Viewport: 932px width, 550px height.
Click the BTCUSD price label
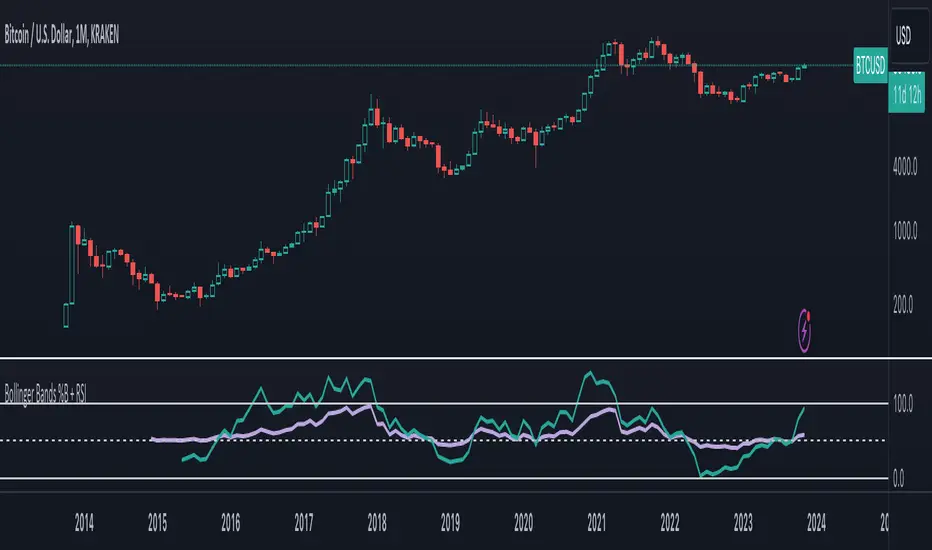[x=870, y=65]
